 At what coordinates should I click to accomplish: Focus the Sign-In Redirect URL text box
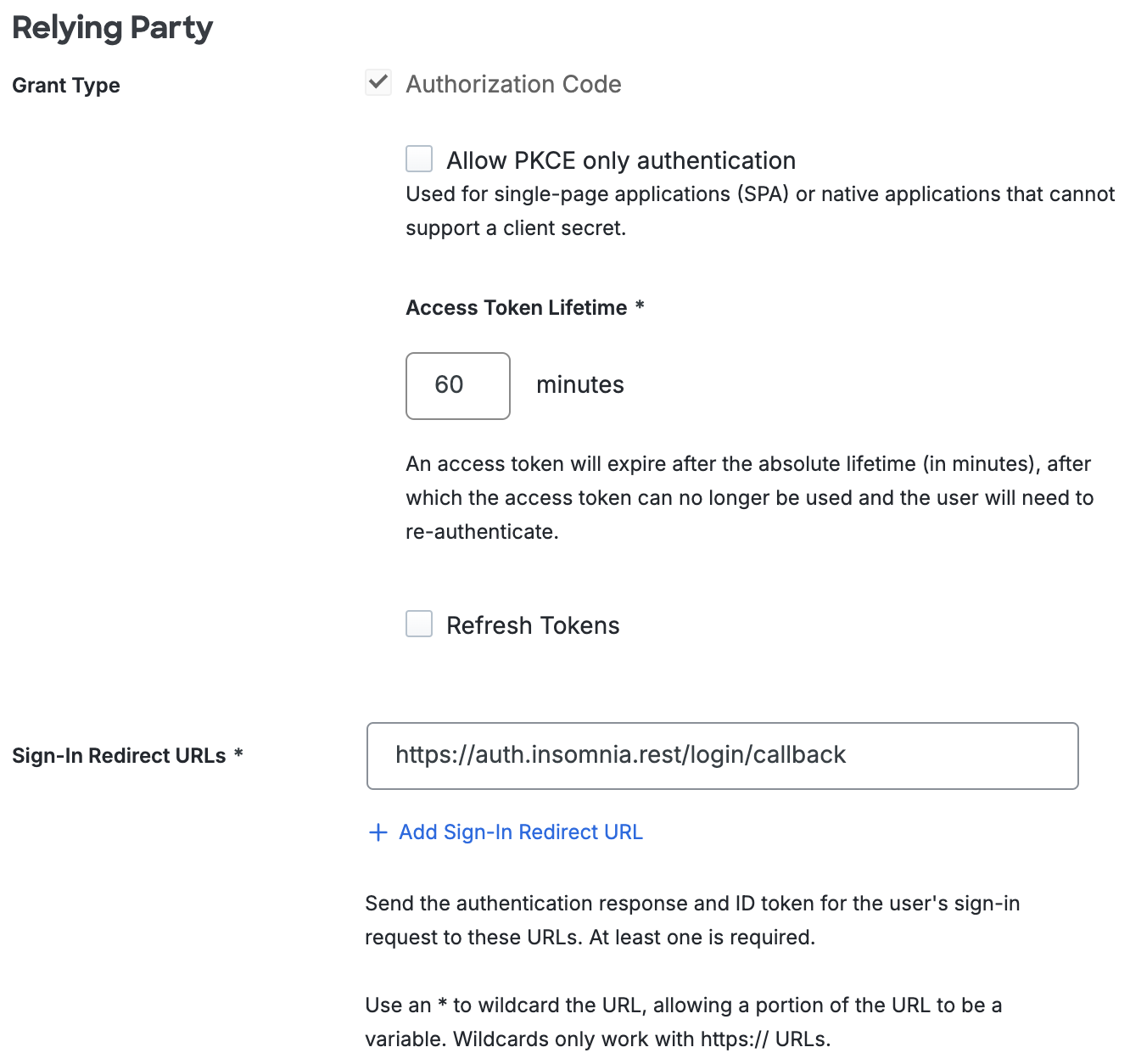722,756
